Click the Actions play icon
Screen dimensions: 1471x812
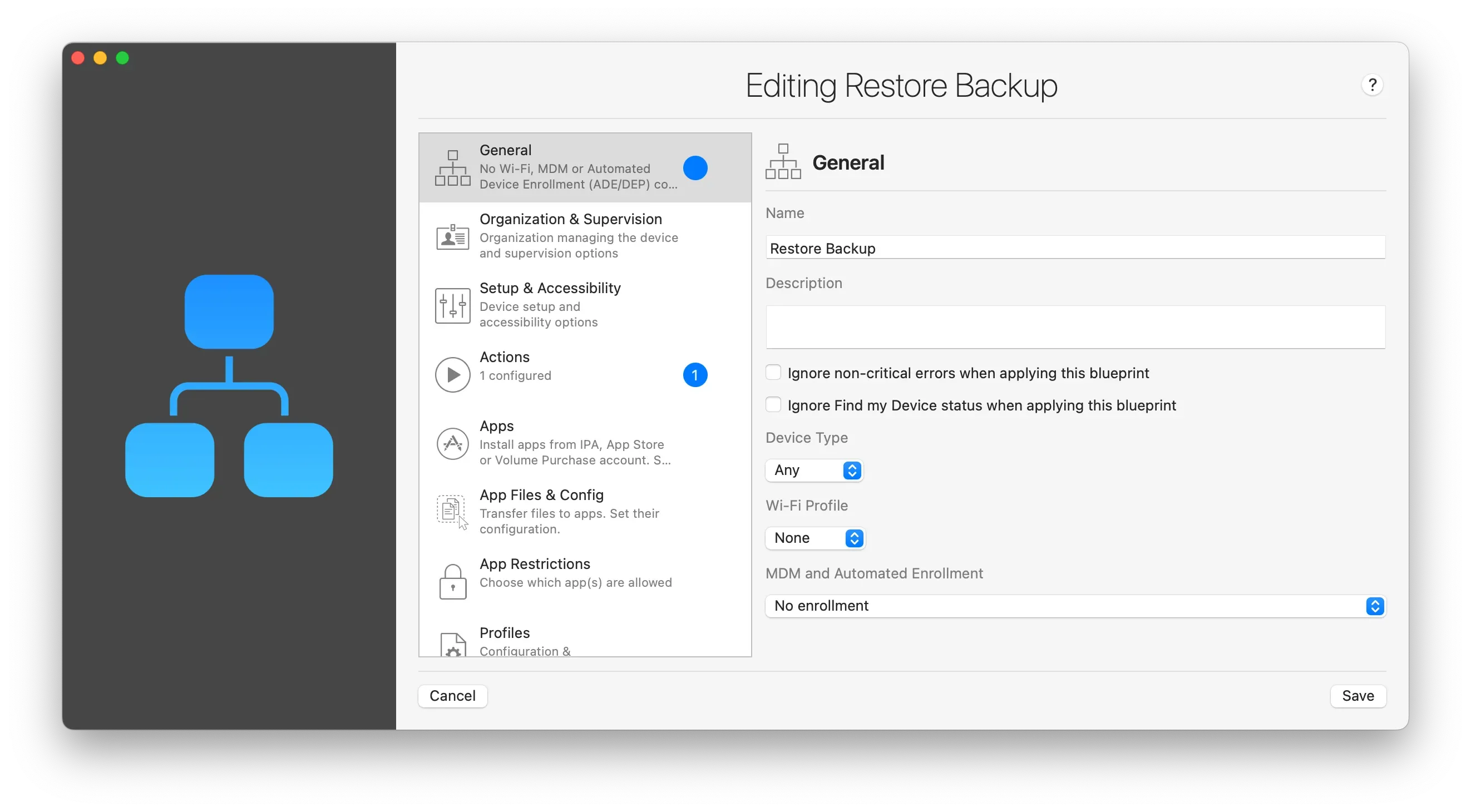pyautogui.click(x=452, y=374)
